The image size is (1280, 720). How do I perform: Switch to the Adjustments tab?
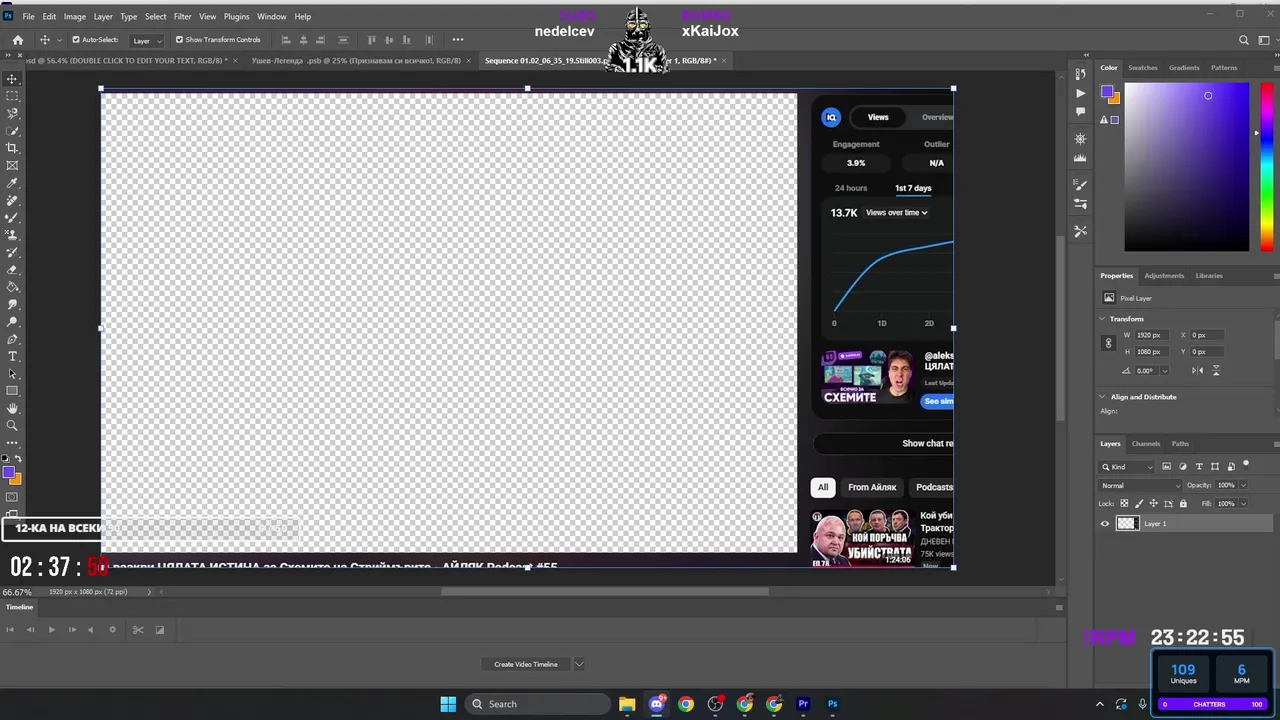pyautogui.click(x=1163, y=276)
